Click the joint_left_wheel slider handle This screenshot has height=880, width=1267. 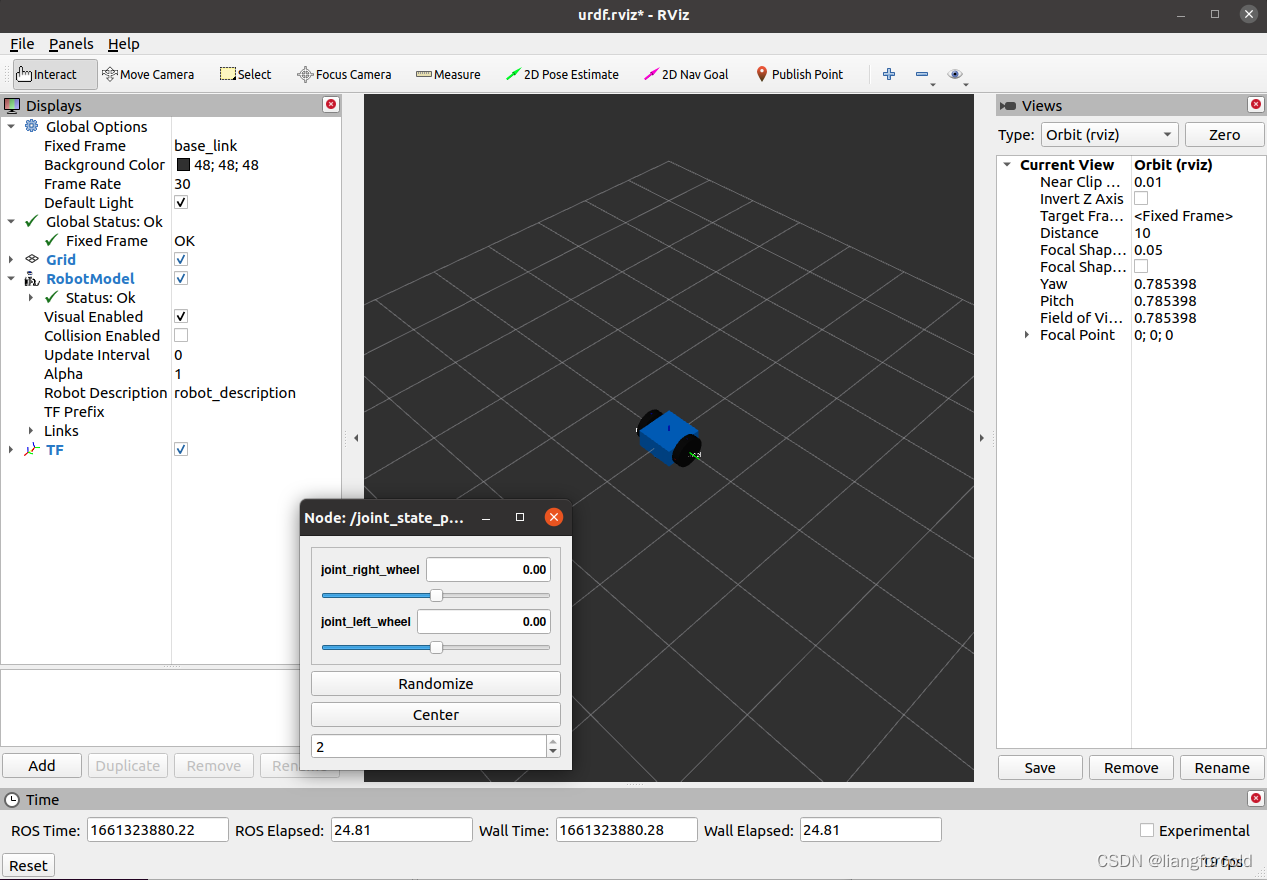(436, 647)
